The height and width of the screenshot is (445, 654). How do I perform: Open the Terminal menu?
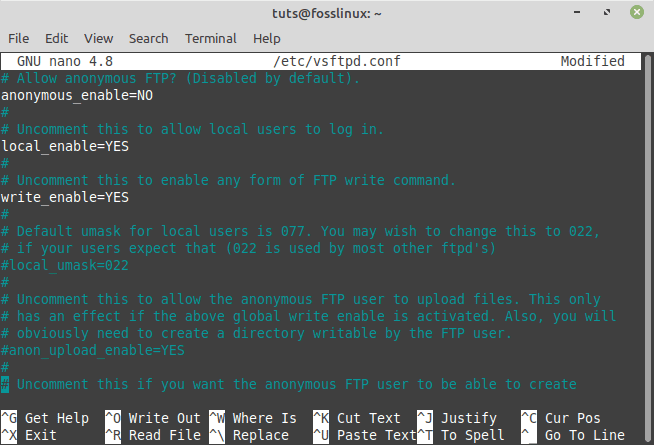(x=210, y=38)
